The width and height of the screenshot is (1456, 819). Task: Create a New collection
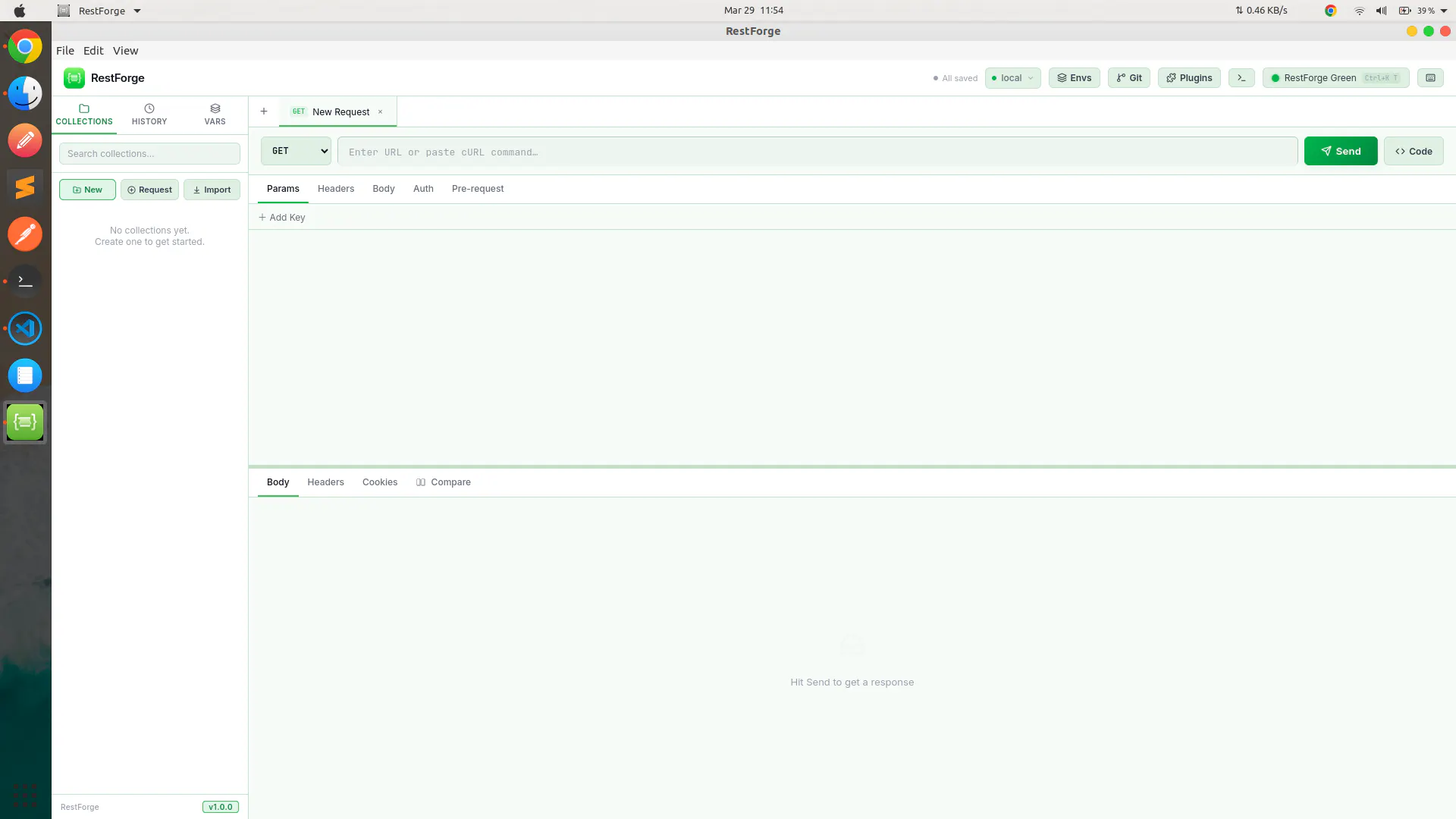88,190
